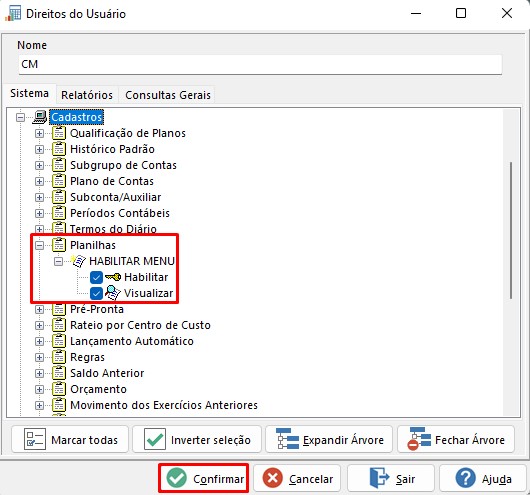Click the Cancelar button
This screenshot has height=495, width=530.
(x=297, y=478)
